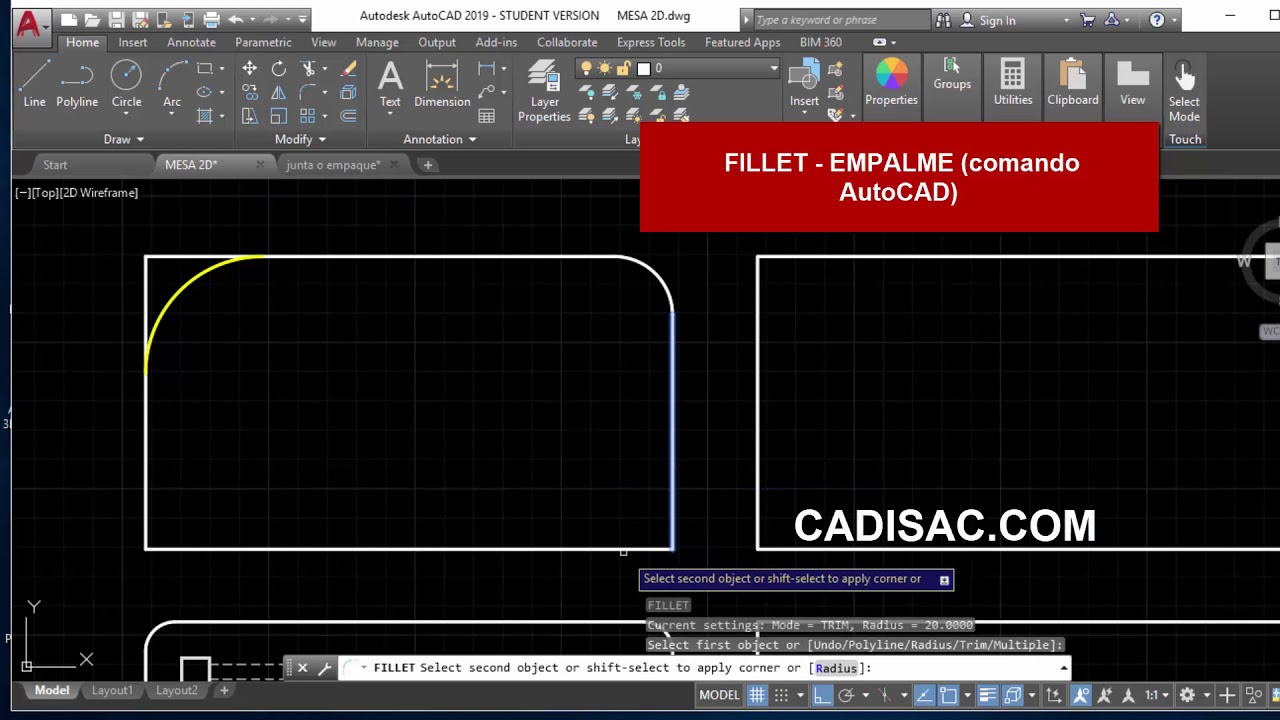1280x720 pixels.
Task: Open the Dimension tool
Action: tap(442, 84)
